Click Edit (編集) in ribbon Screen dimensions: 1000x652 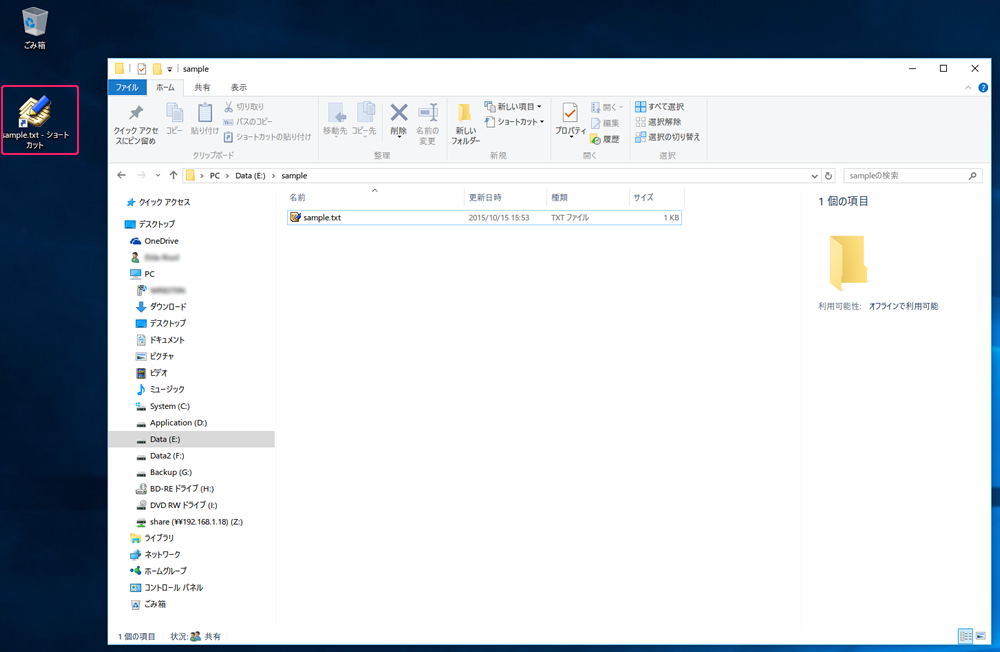[x=605, y=123]
